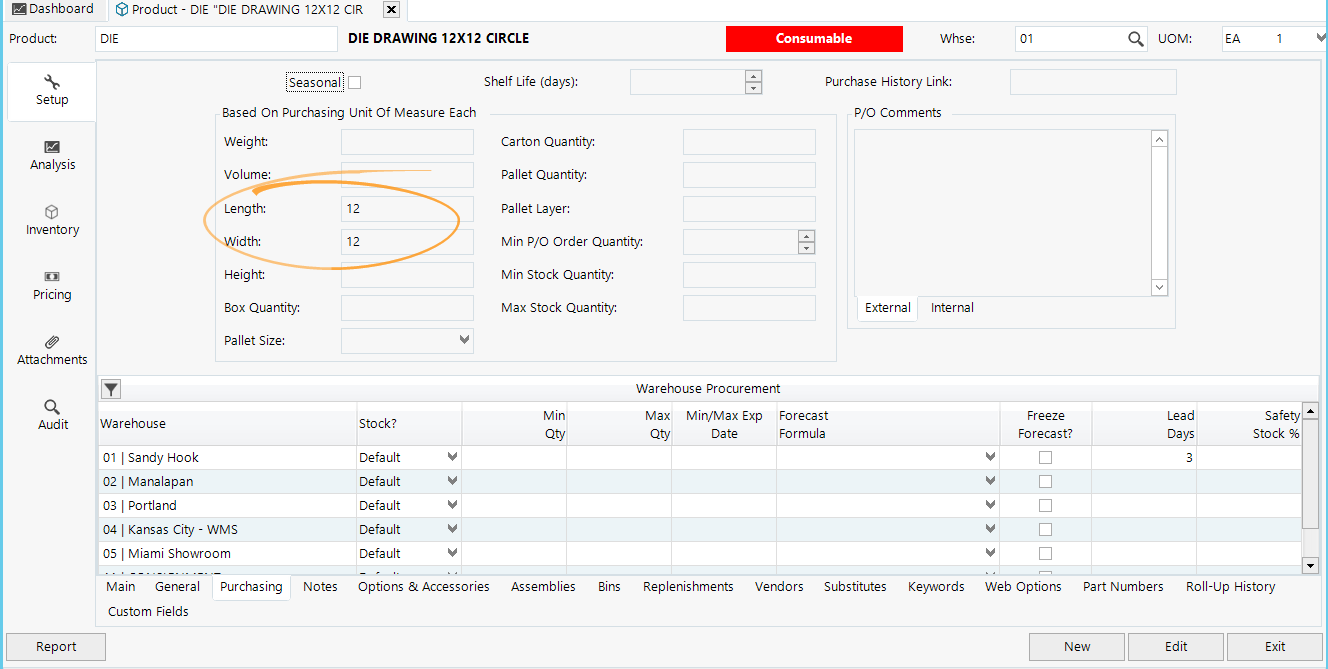Open the Inventory sidebar panel
This screenshot has height=669, width=1328.
[51, 220]
